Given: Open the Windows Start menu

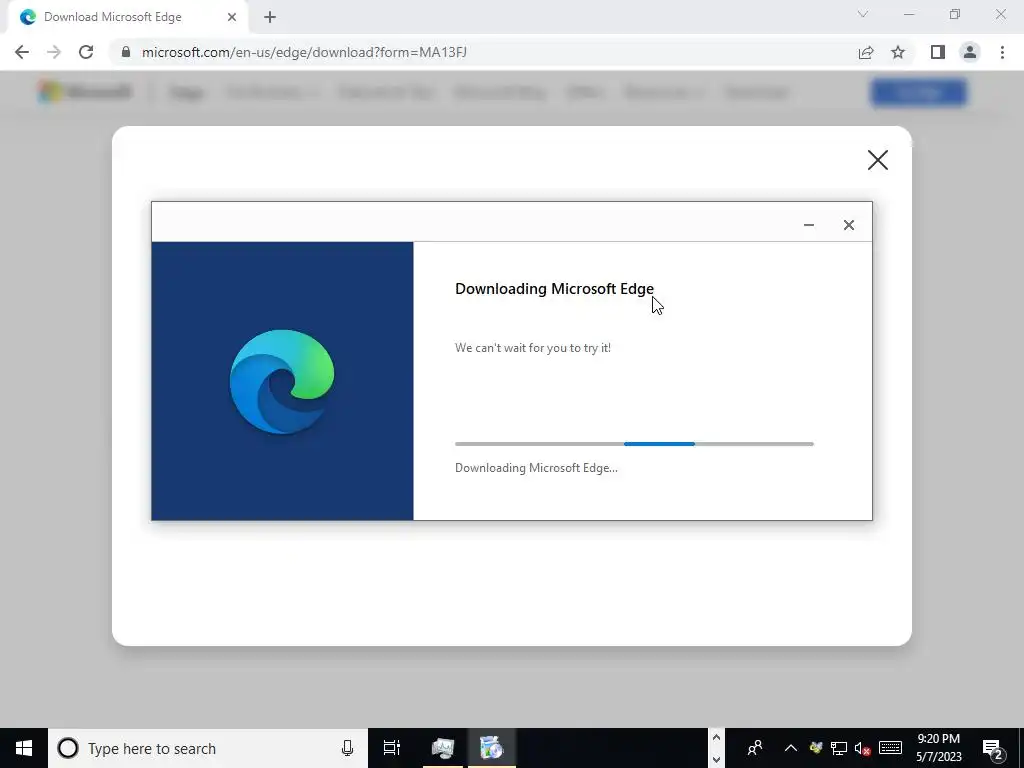Looking at the screenshot, I should click(x=24, y=748).
